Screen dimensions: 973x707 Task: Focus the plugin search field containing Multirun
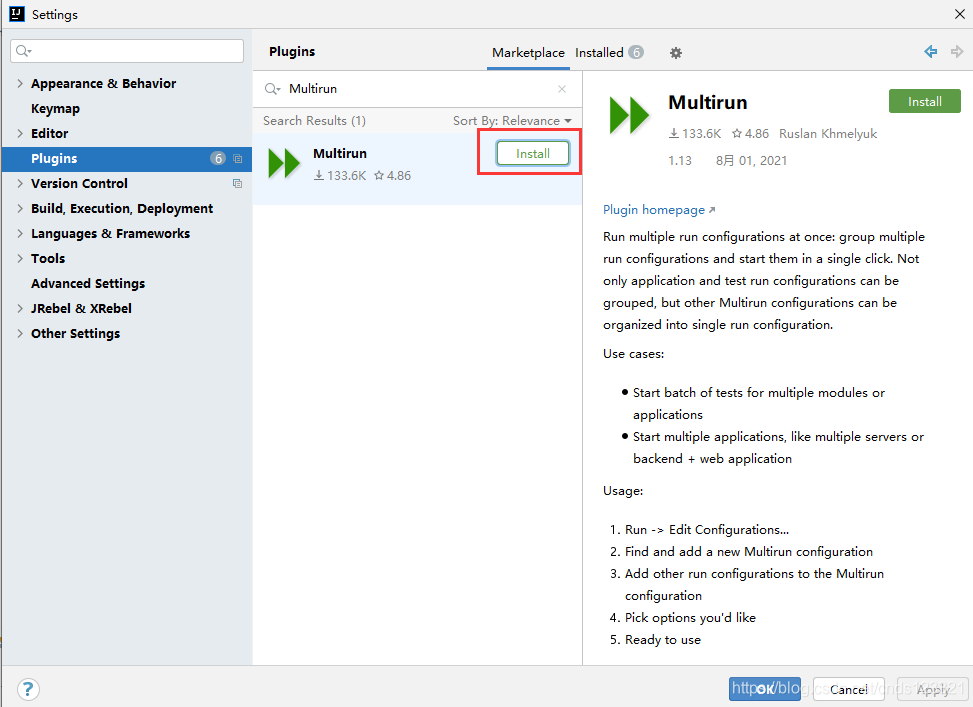418,89
